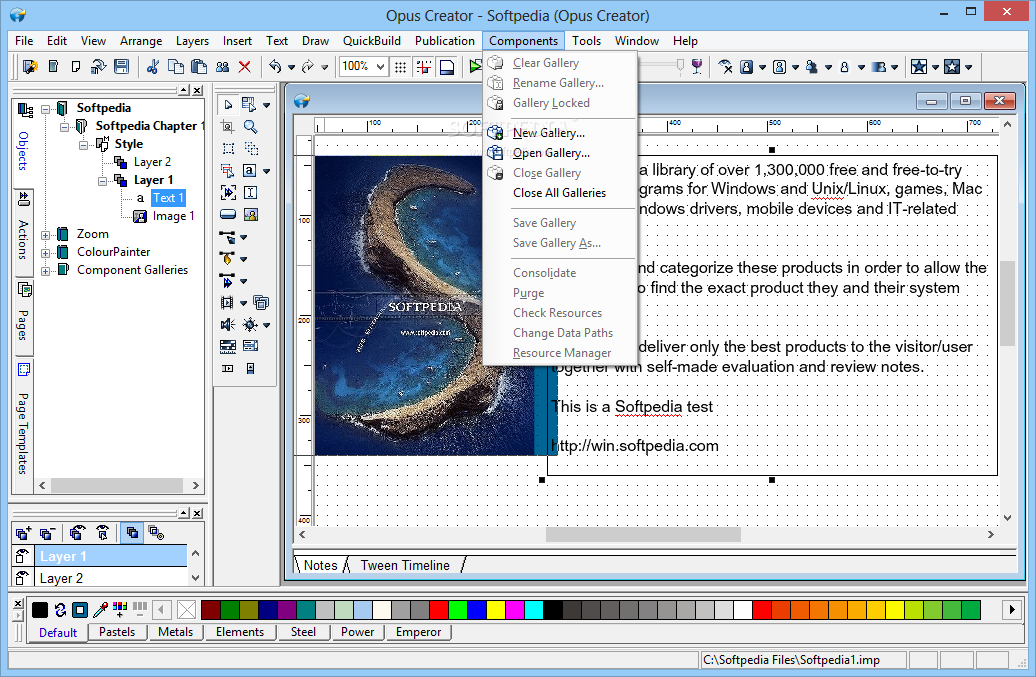Click the palette scroll right arrow button
Viewport: 1036px width, 677px height.
click(1012, 609)
